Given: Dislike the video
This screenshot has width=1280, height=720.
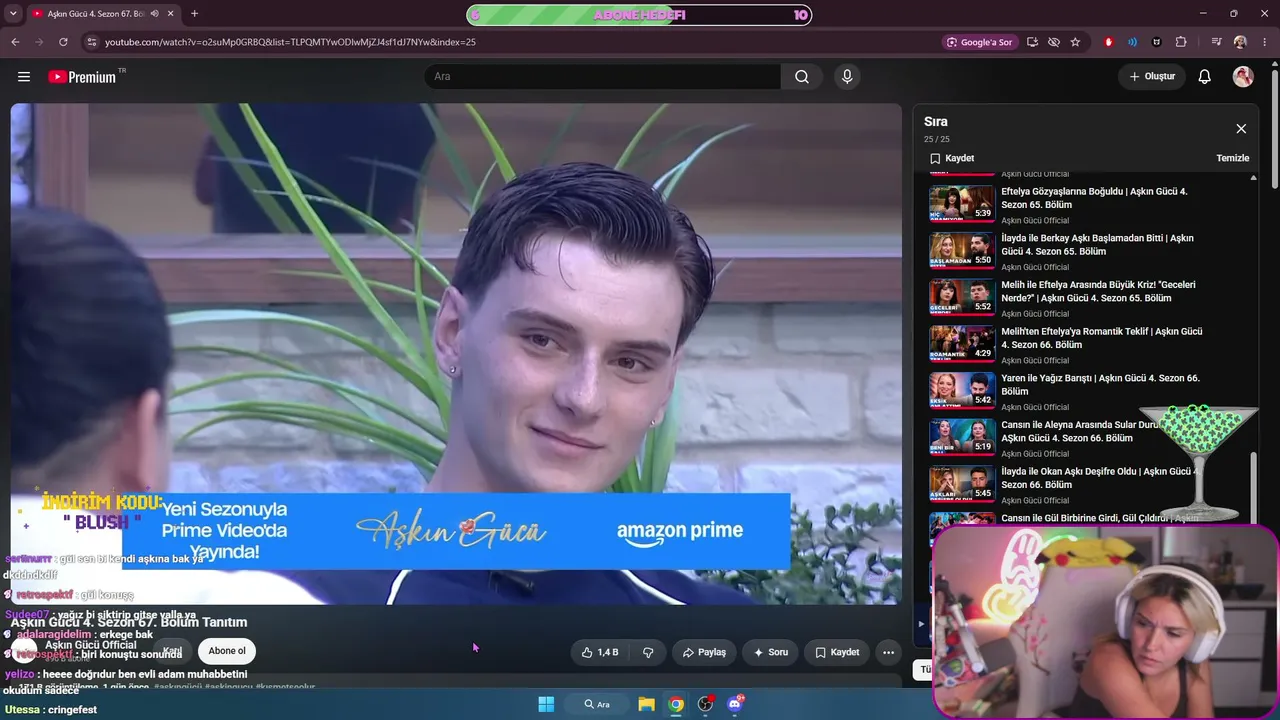Looking at the screenshot, I should (648, 652).
